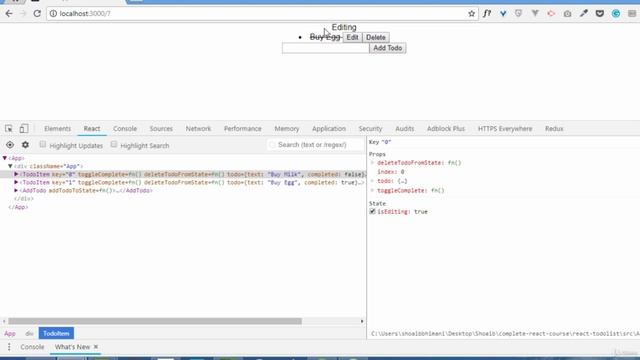Click the index prop value 0
The width and height of the screenshot is (640, 360).
[402, 172]
